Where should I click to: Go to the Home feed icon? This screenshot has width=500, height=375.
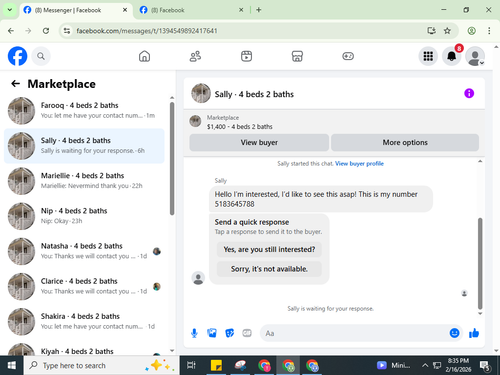pyautogui.click(x=144, y=56)
